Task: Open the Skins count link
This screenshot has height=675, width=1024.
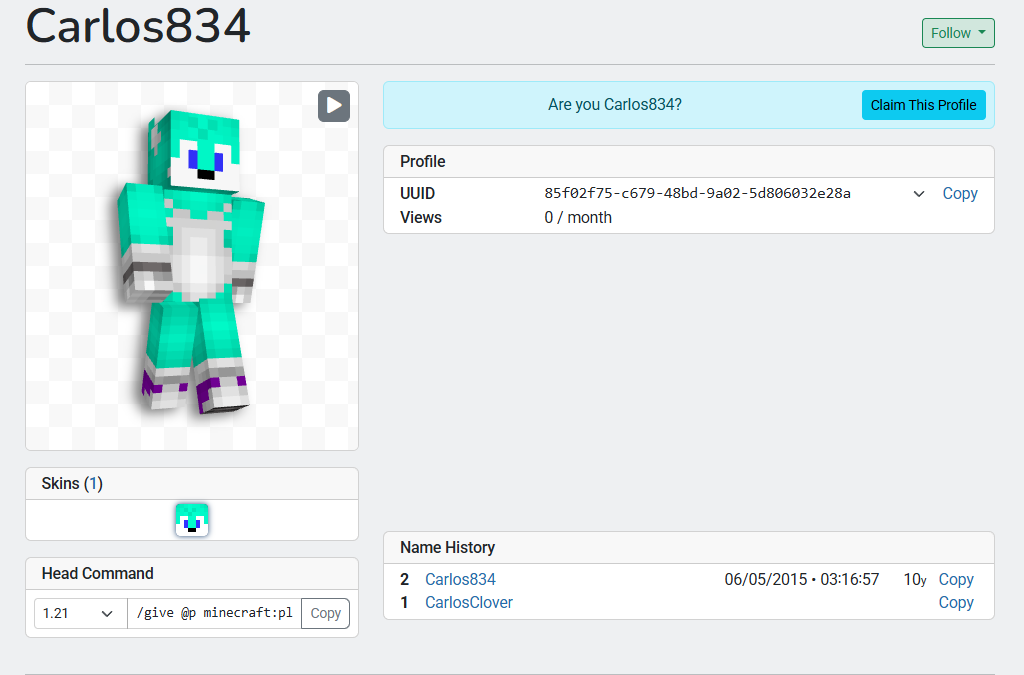Action: (x=93, y=484)
